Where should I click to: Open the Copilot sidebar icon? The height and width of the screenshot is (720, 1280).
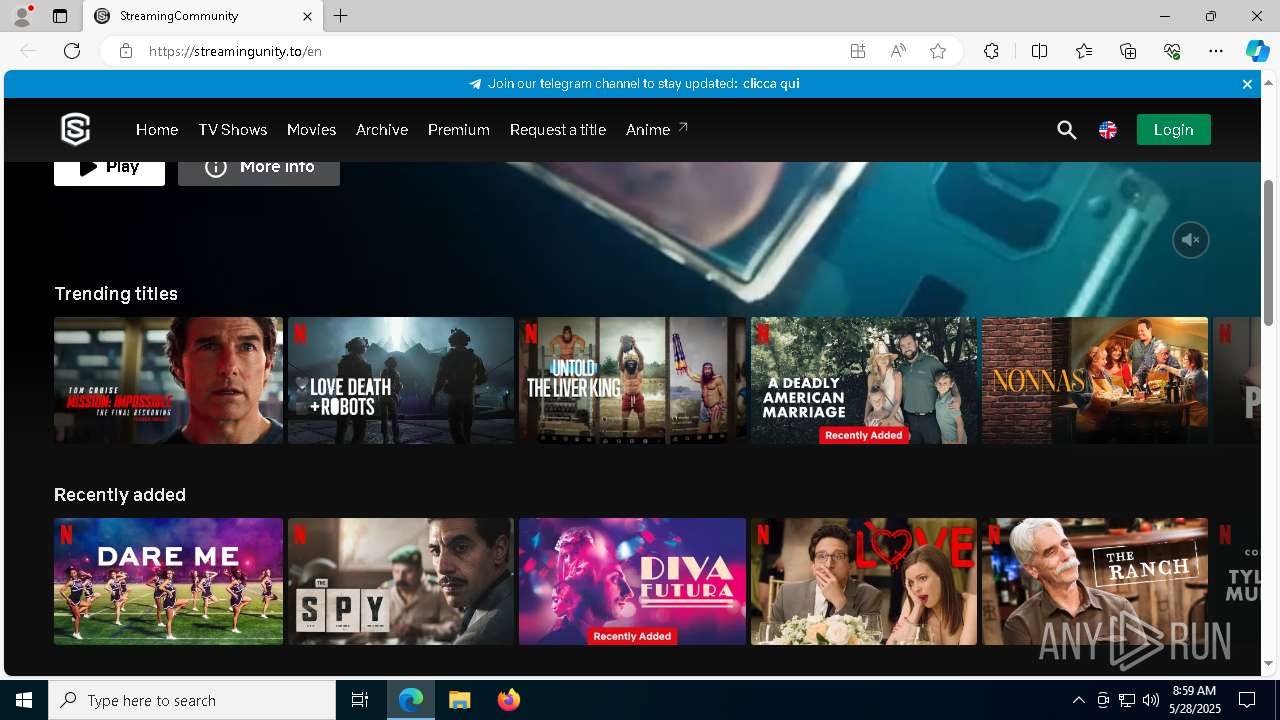coord(1257,51)
